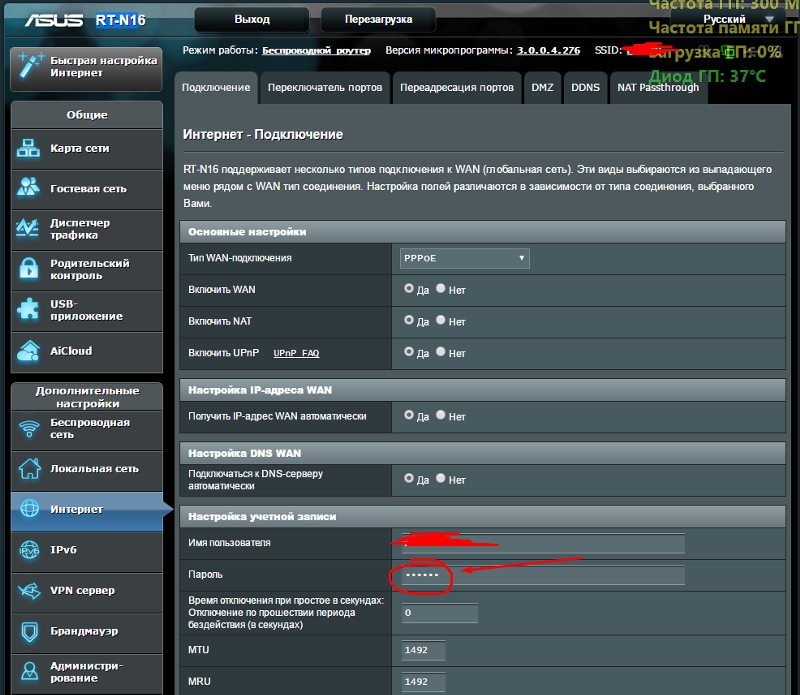Select Да for automatic WAN IP address
Viewport: 800px width, 695px height.
pos(409,415)
